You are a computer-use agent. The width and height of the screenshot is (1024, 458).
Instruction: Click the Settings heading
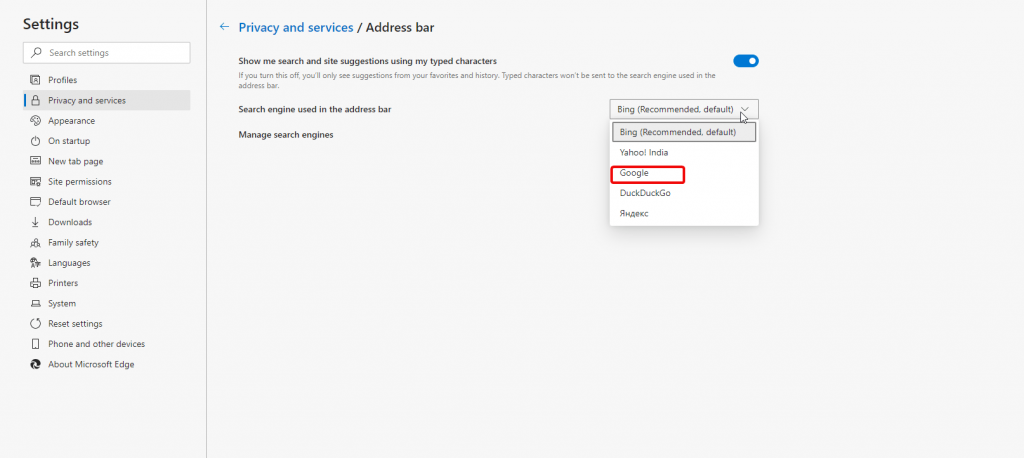pyautogui.click(x=51, y=24)
